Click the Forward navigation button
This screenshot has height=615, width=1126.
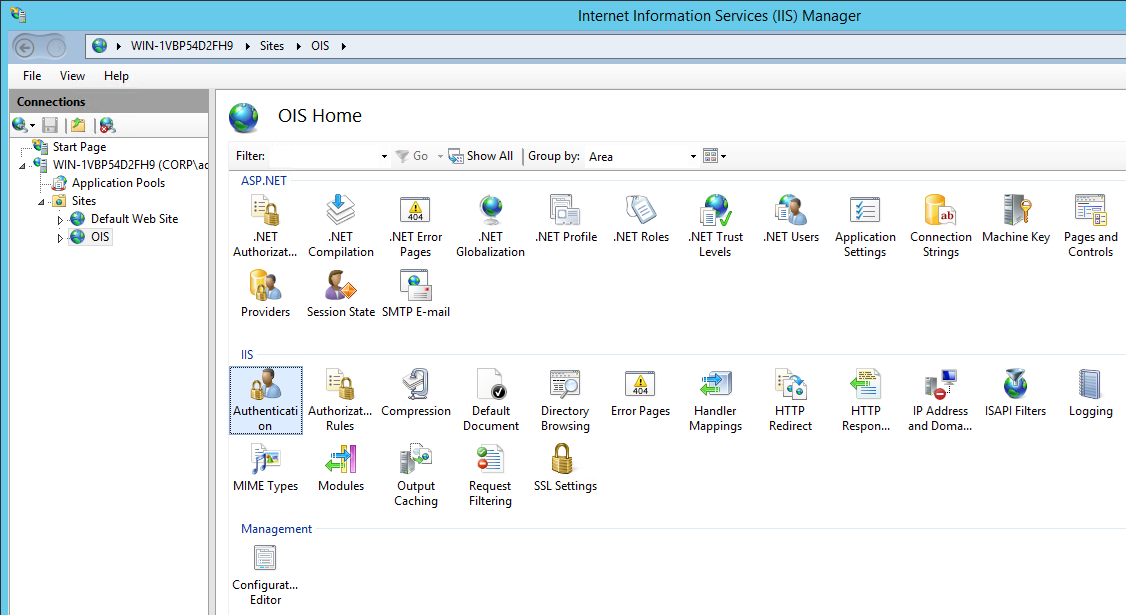[55, 47]
